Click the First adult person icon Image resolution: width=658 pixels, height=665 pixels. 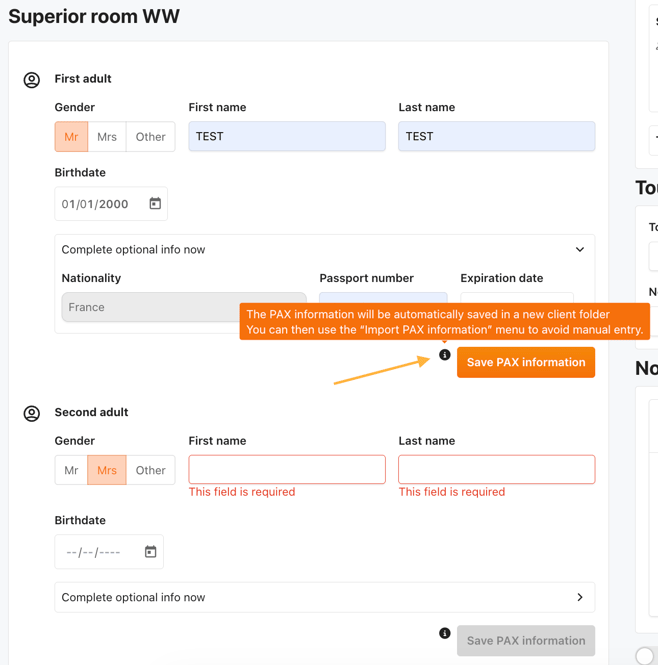(x=32, y=80)
